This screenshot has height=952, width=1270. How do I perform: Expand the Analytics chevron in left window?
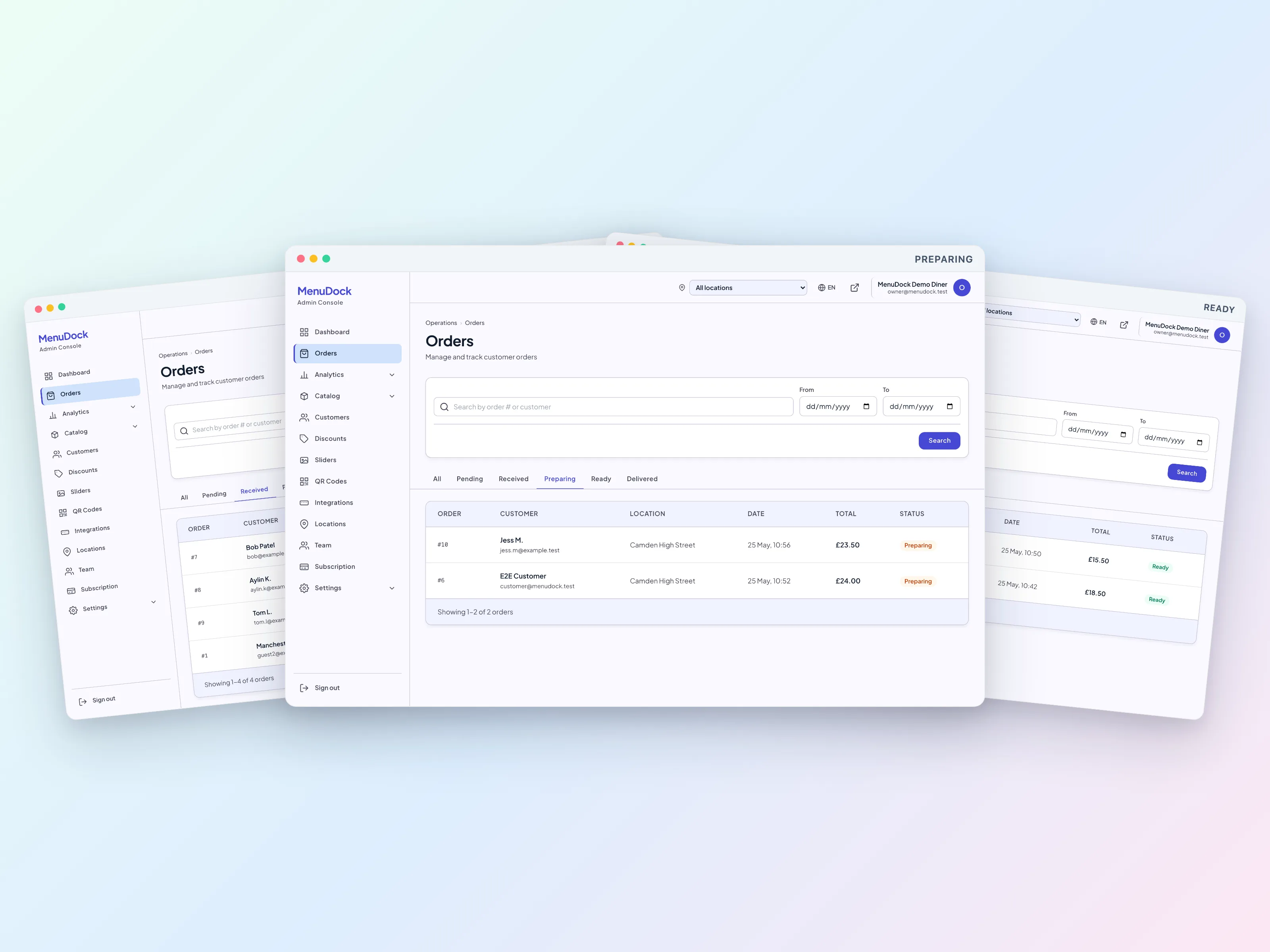pos(133,407)
